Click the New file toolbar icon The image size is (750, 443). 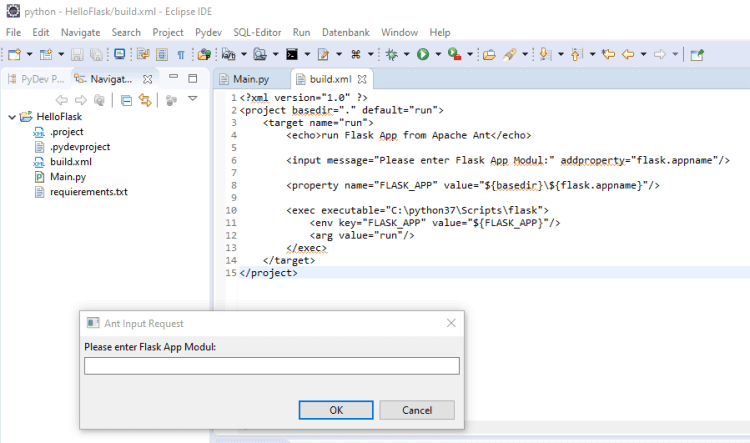click(x=14, y=54)
